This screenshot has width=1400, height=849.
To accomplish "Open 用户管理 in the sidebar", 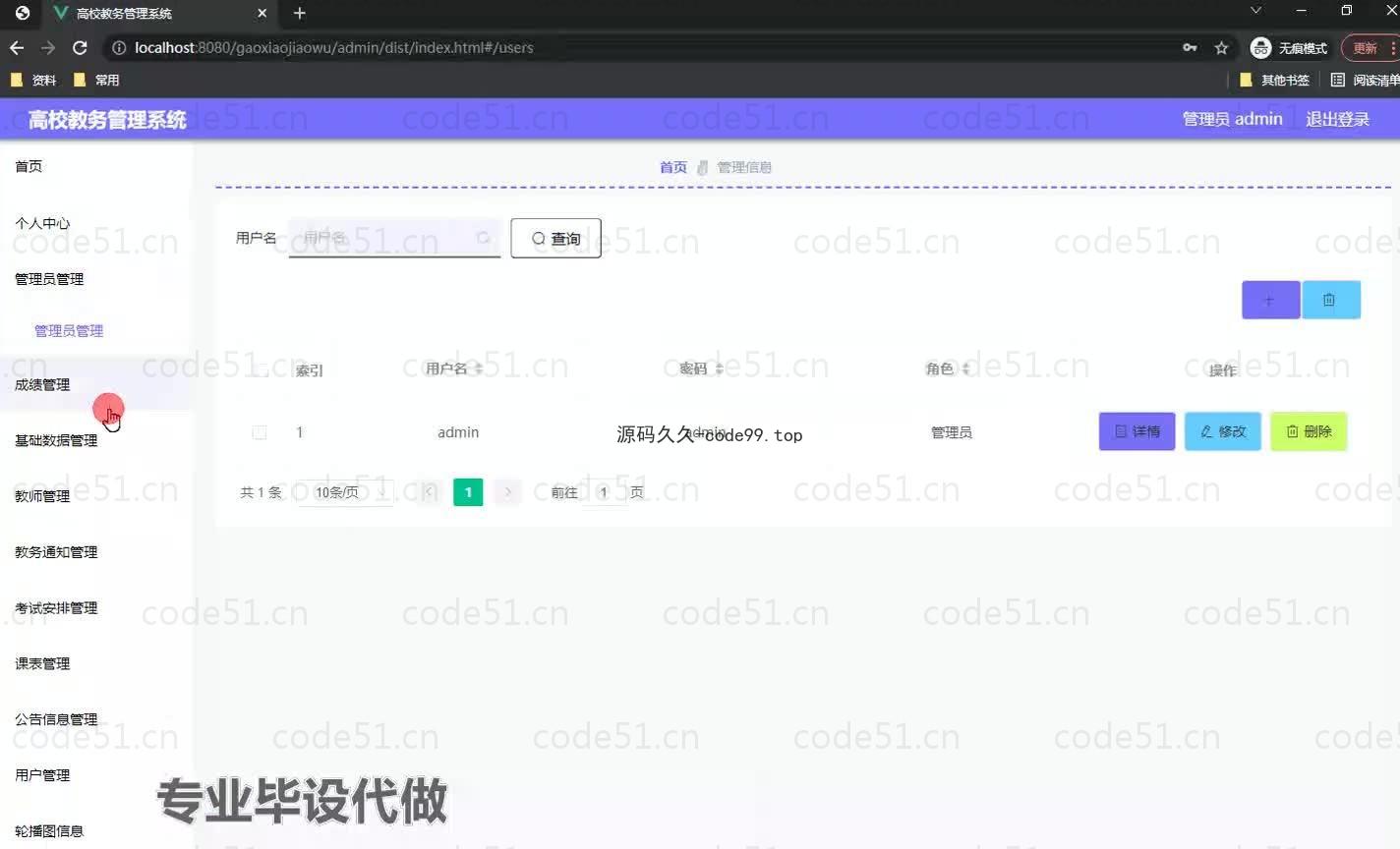I will coord(95,775).
